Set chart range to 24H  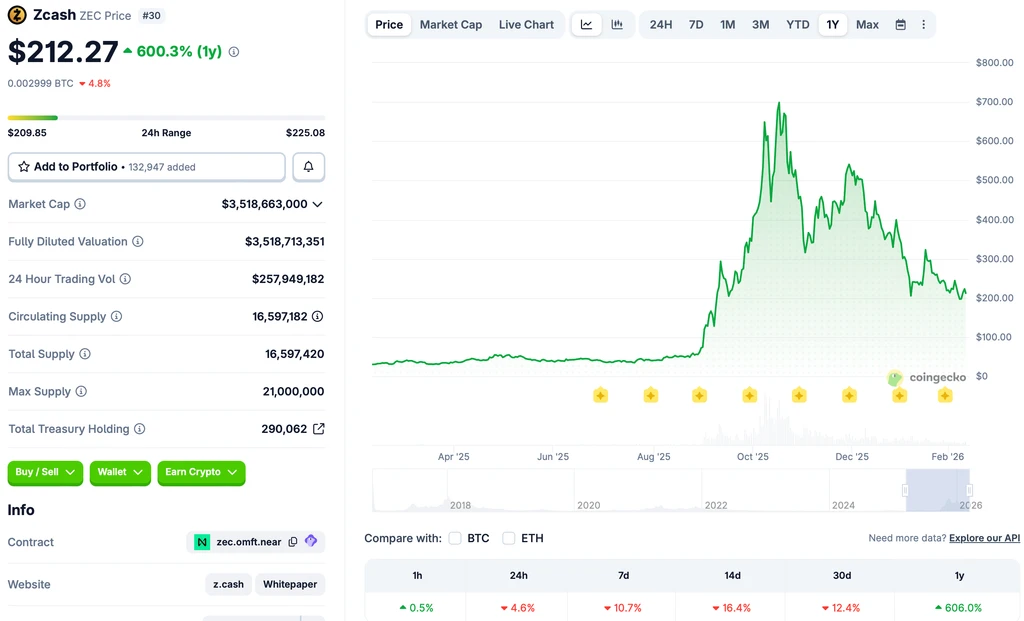[661, 25]
